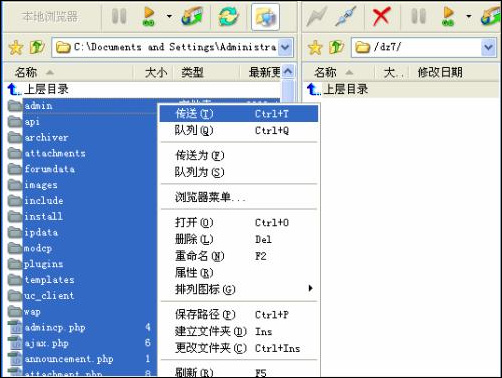
Task: Click the local pane favorites star icon
Action: 16,47
